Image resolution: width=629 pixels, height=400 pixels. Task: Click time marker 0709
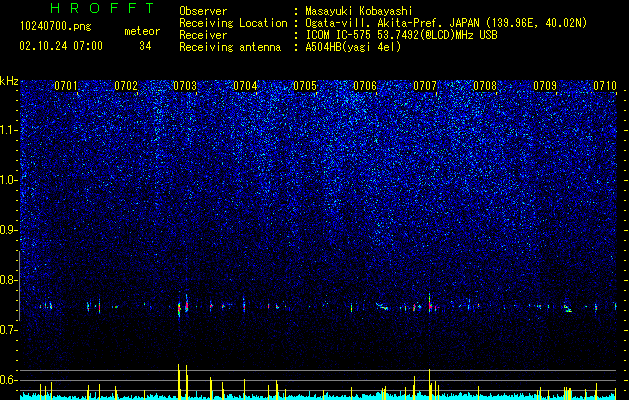[545, 86]
